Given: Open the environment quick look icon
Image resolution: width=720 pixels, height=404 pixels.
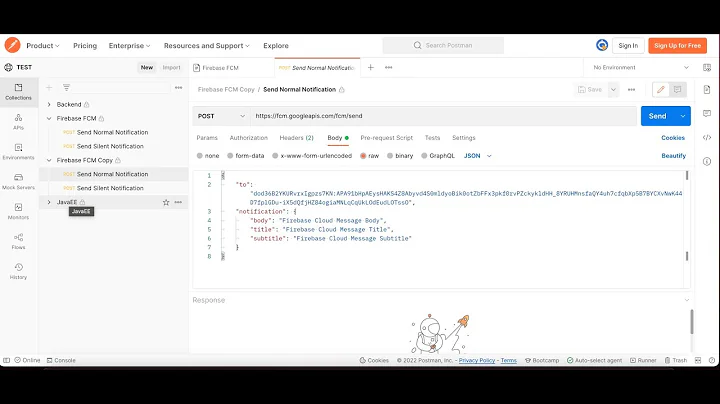Looking at the screenshot, I should click(707, 67).
